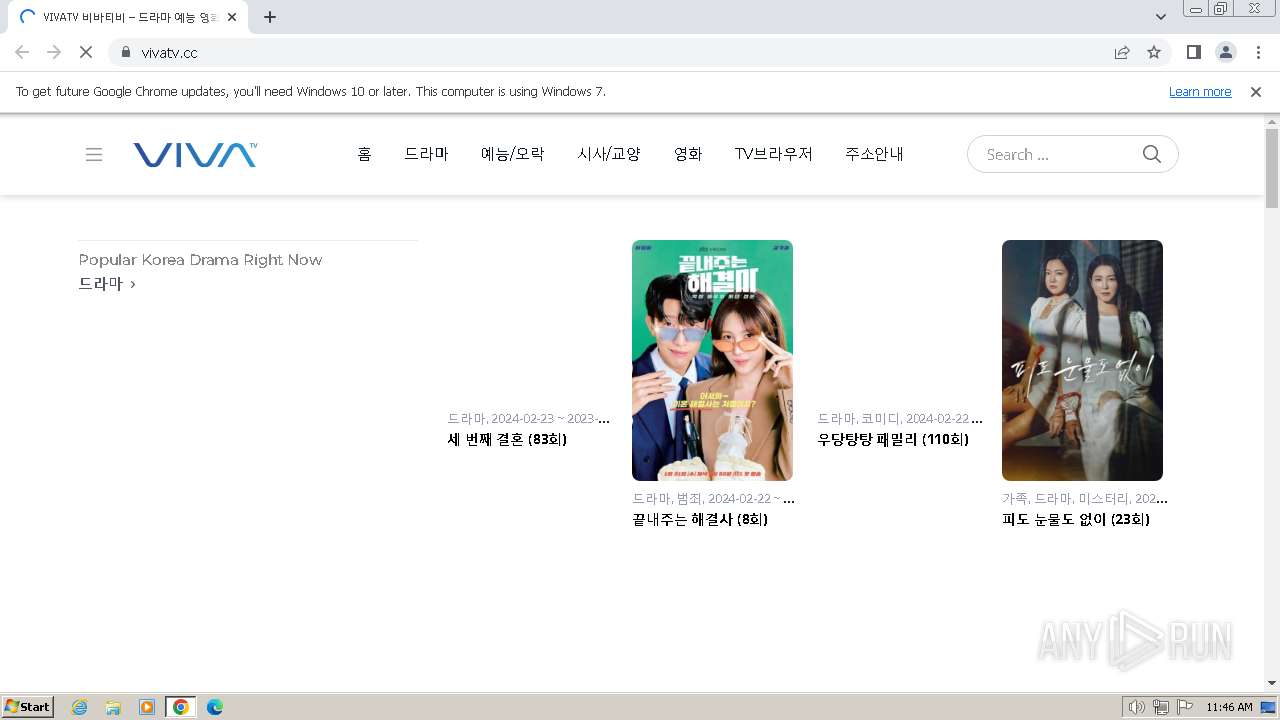Close the VIVATV tab
This screenshot has height=720, width=1280.
tap(232, 17)
